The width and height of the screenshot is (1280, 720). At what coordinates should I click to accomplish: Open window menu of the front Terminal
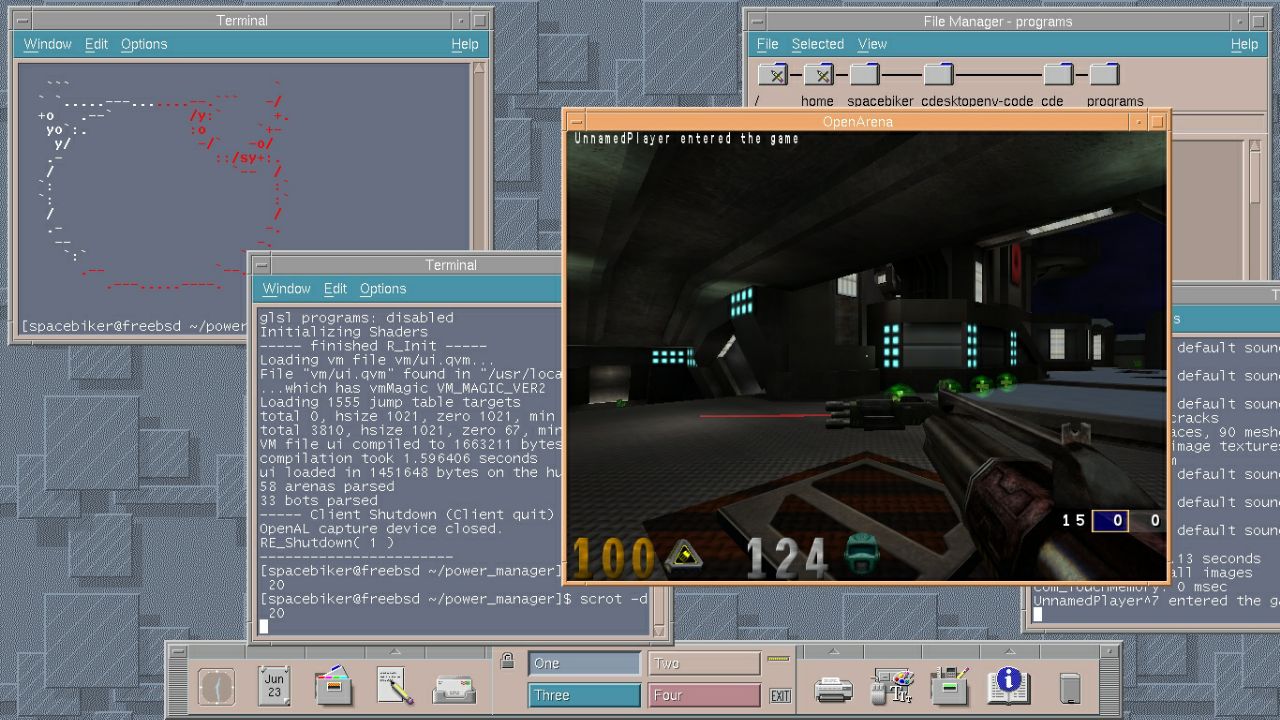pyautogui.click(x=262, y=265)
